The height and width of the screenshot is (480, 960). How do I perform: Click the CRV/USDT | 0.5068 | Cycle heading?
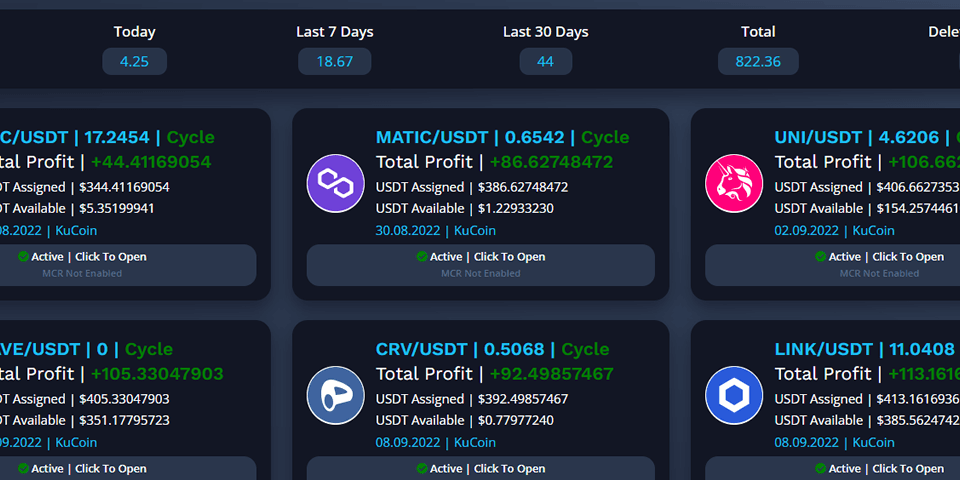click(492, 349)
